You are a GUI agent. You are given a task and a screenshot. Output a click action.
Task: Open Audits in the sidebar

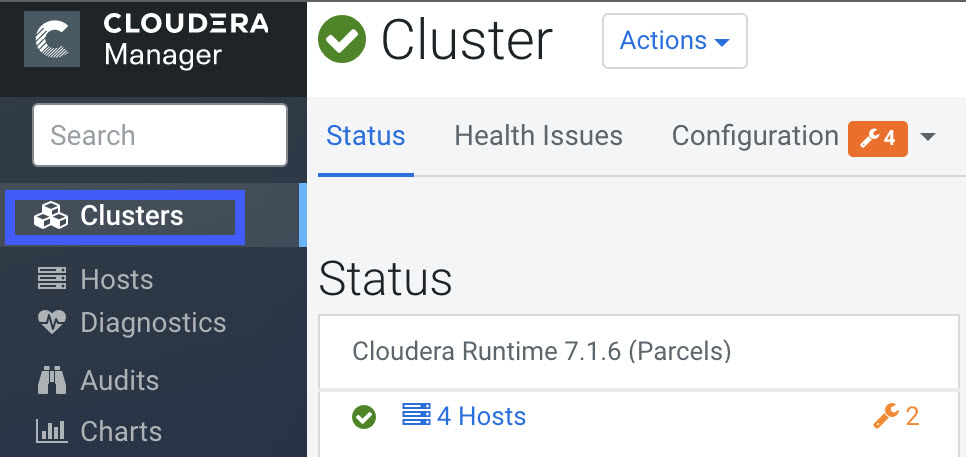tap(120, 381)
